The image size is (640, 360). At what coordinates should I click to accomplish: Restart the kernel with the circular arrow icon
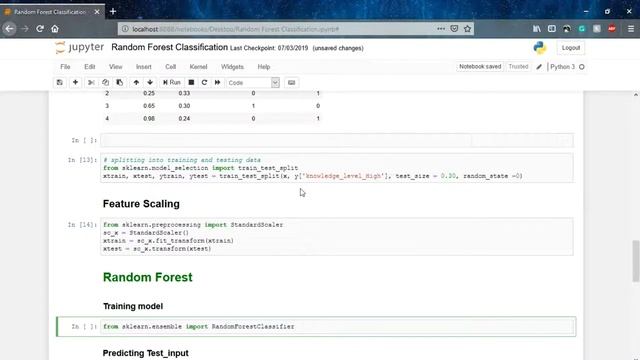coord(204,82)
